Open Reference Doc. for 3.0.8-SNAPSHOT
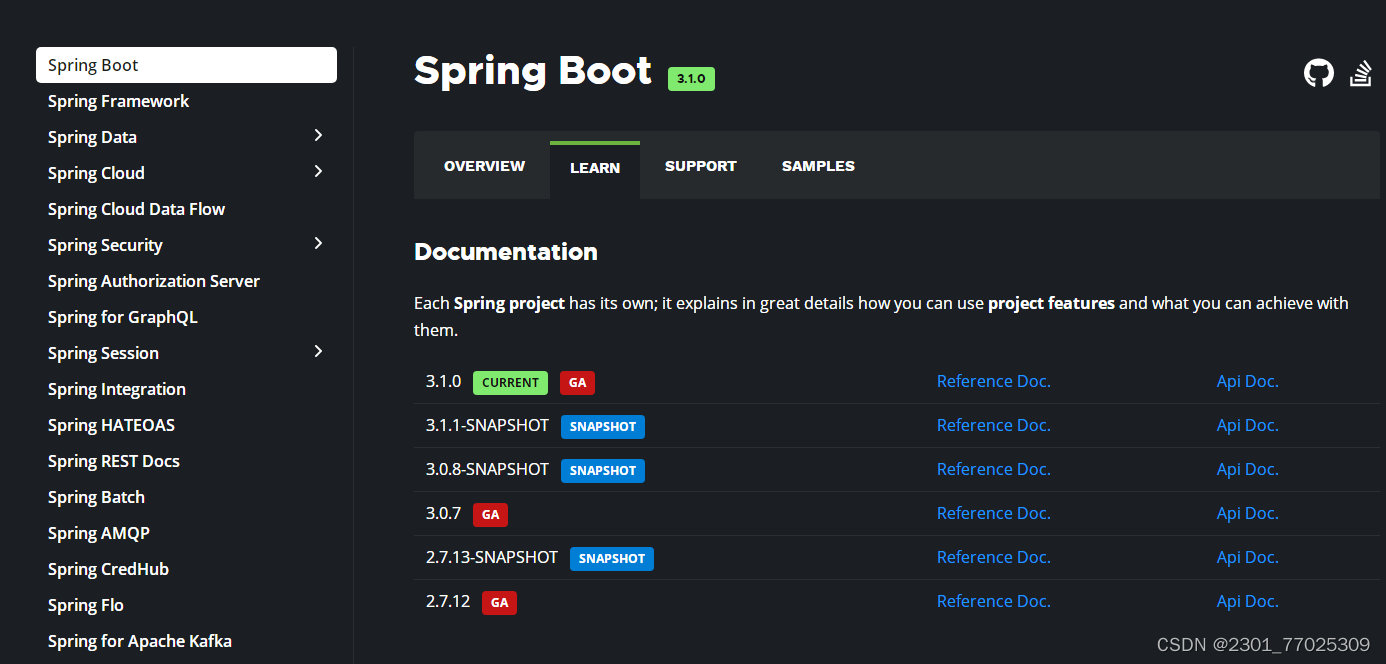The image size is (1386, 664). click(x=993, y=469)
